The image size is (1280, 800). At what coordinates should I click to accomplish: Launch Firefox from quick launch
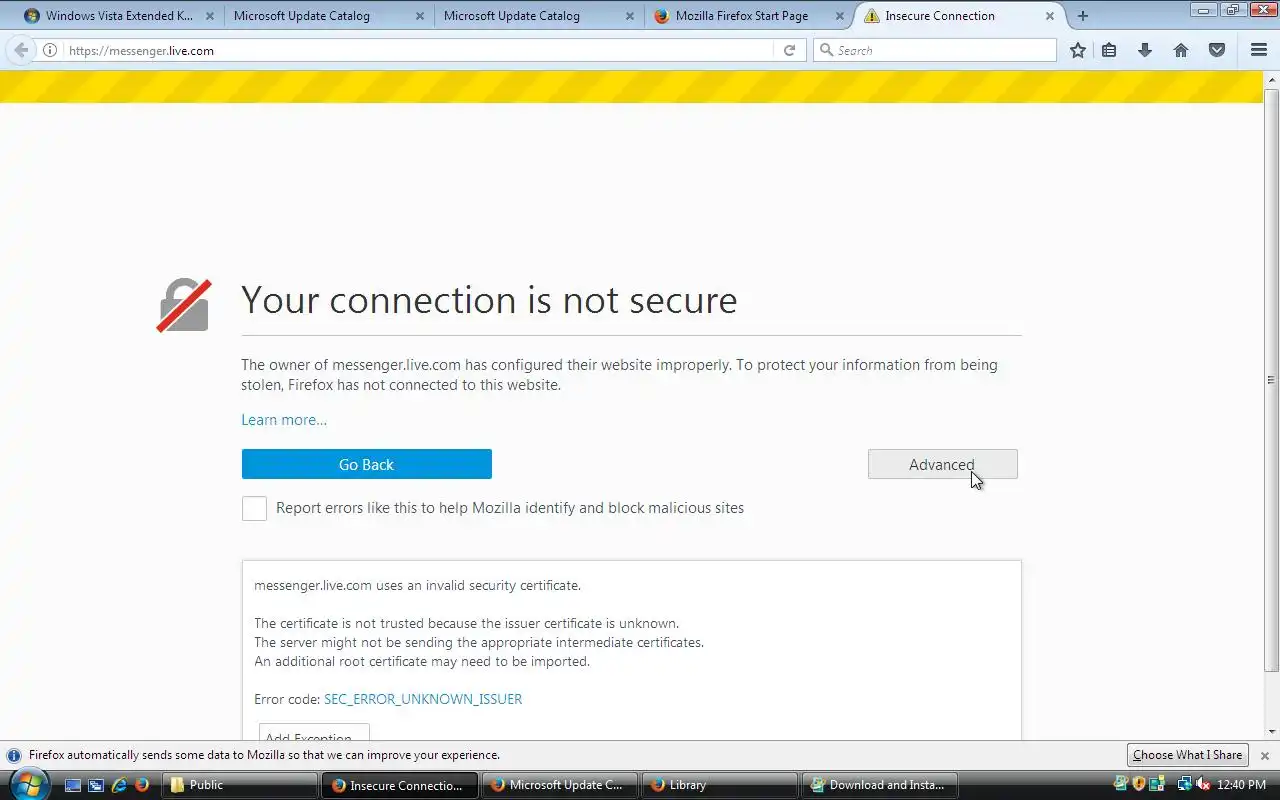point(142,785)
